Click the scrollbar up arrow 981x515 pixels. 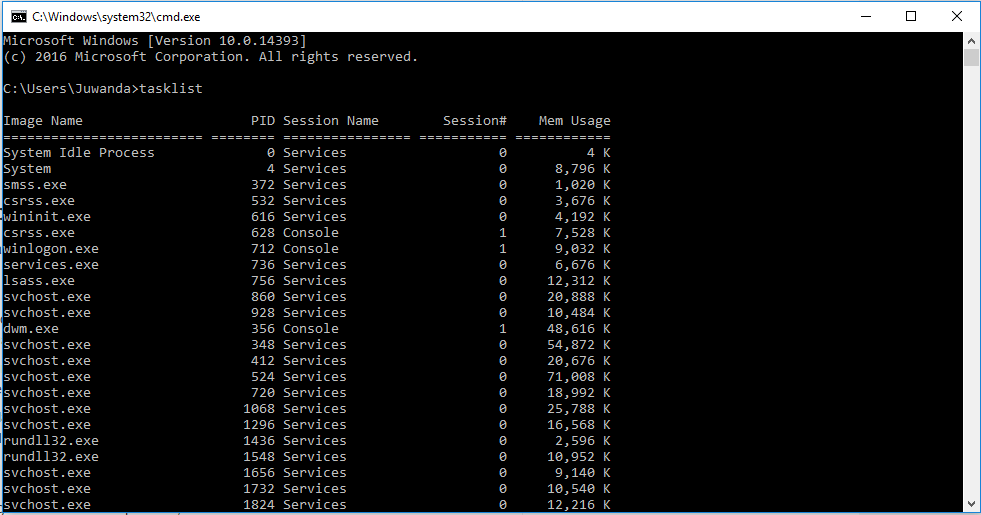[971, 41]
